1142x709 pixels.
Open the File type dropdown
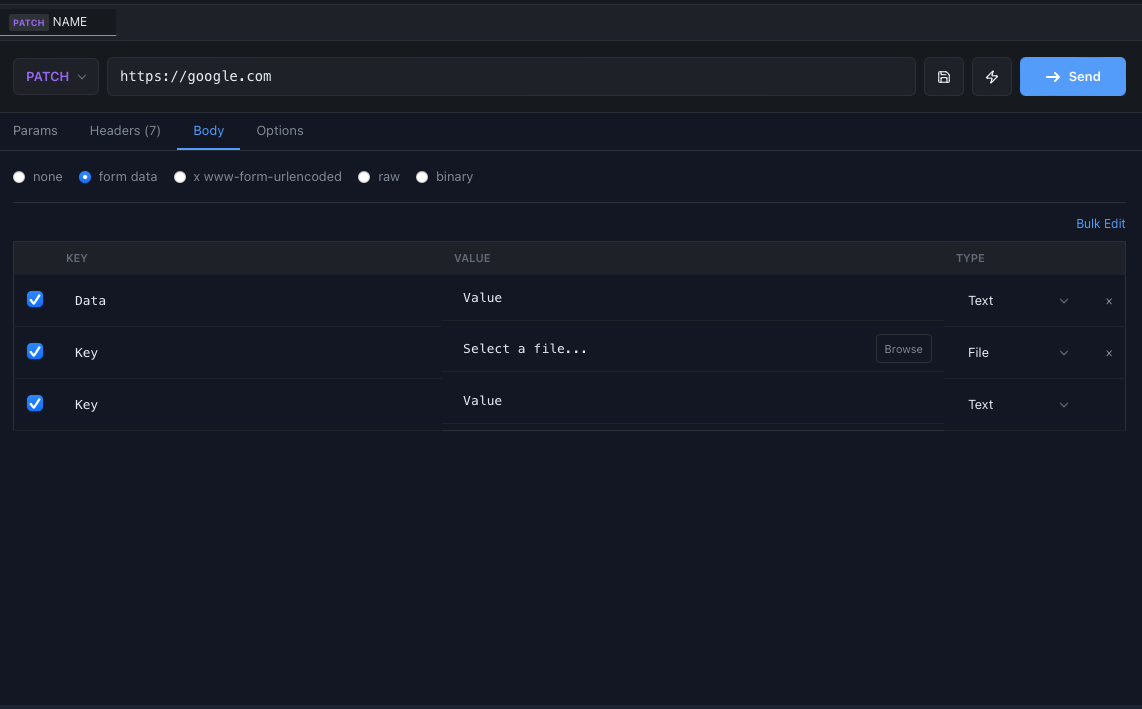click(1017, 352)
